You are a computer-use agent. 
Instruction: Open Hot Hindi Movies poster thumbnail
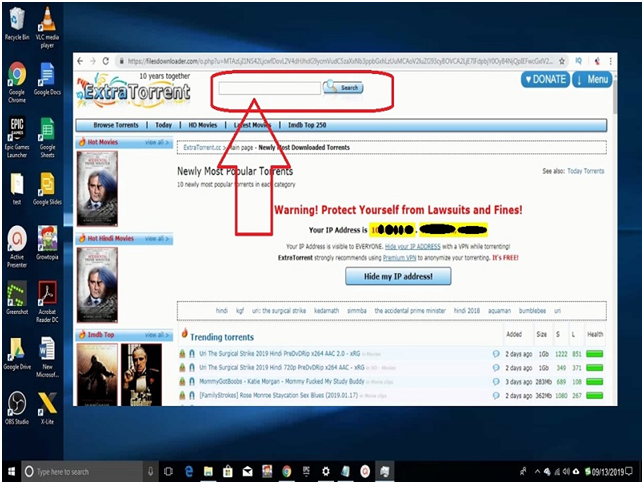click(x=97, y=285)
